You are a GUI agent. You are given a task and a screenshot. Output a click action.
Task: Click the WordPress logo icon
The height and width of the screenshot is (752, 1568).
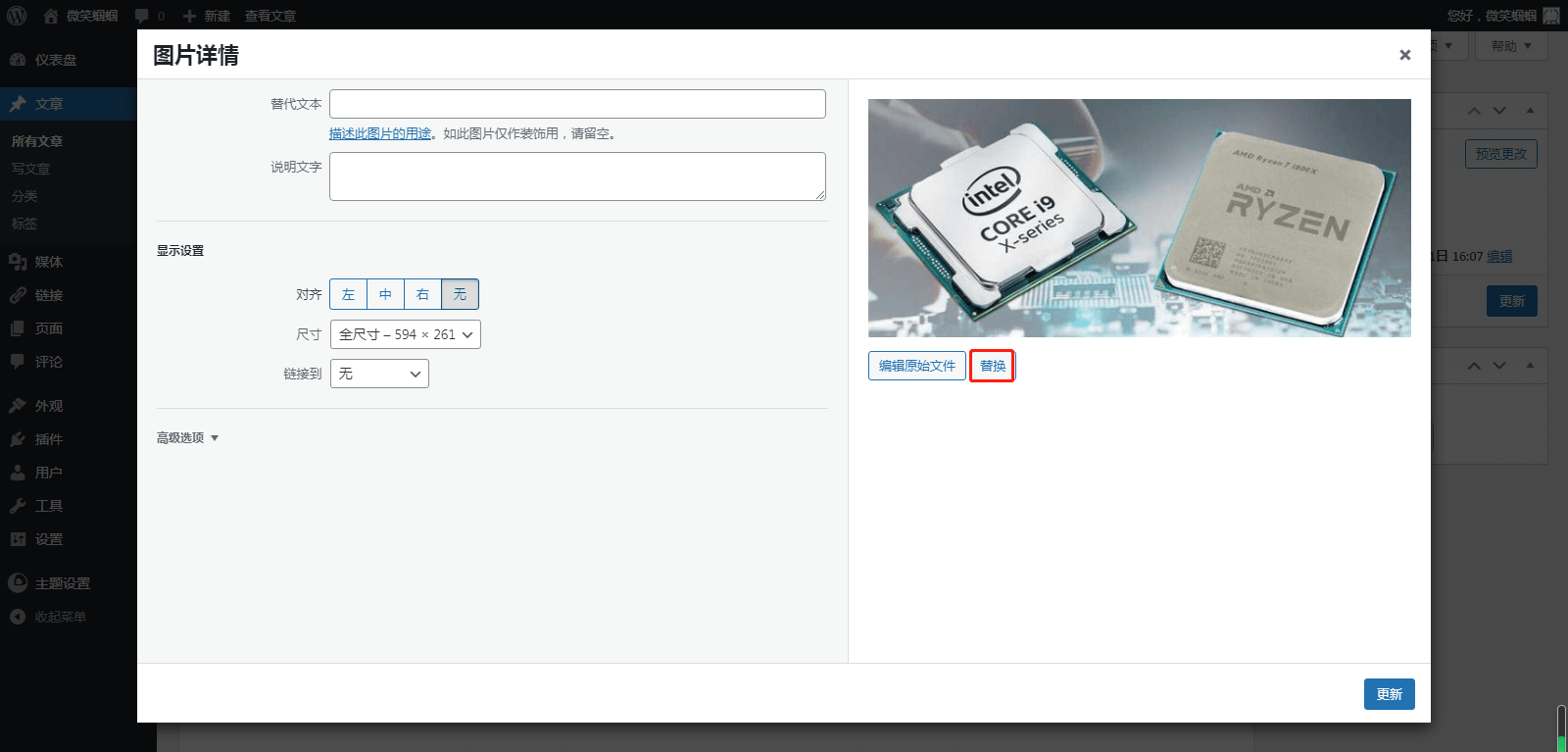point(17,16)
